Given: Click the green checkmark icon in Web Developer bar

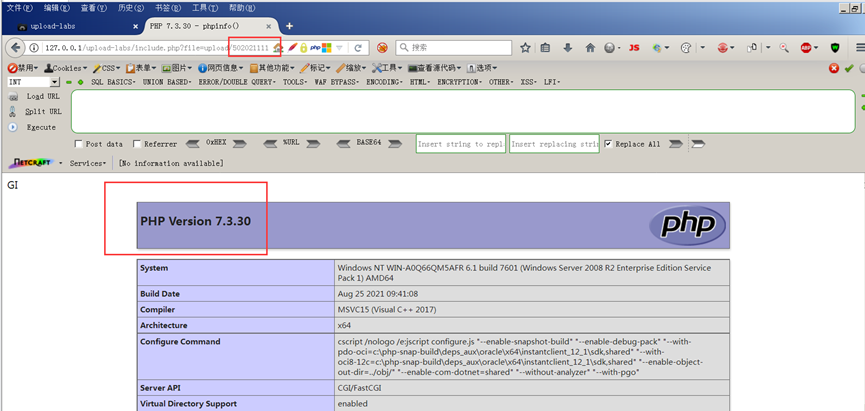Looking at the screenshot, I should tap(849, 68).
